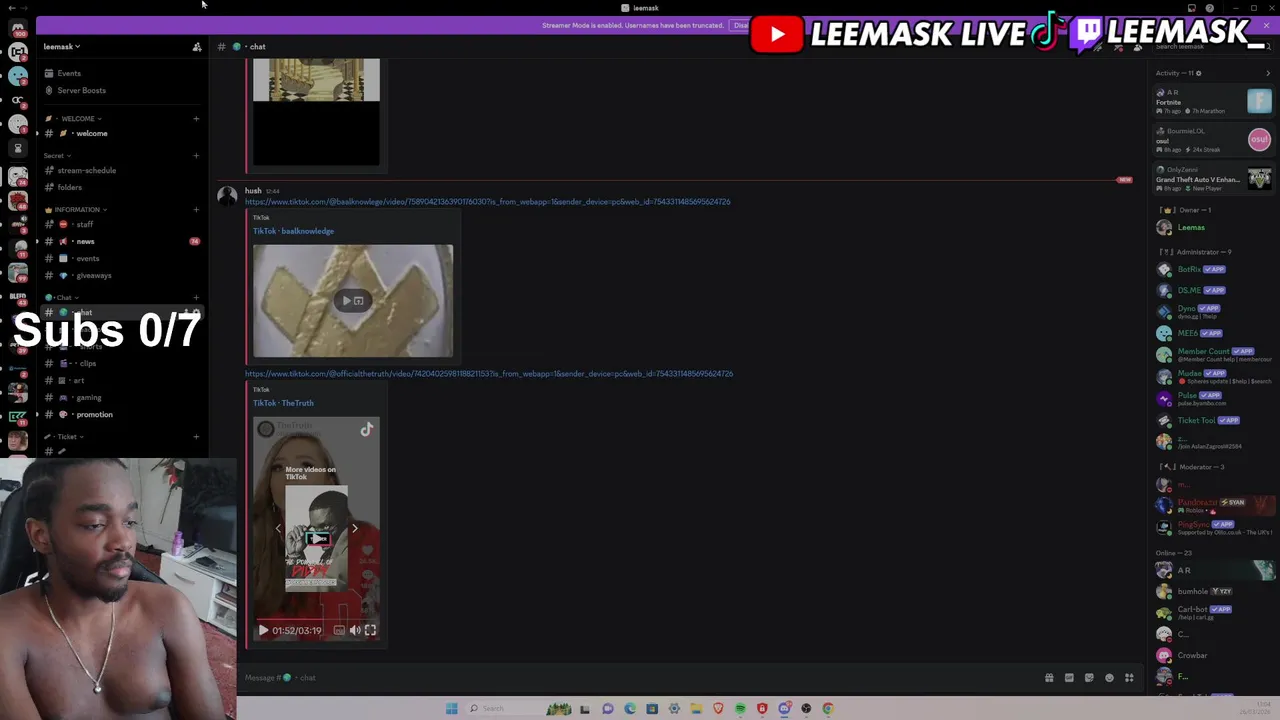The width and height of the screenshot is (1280, 720).
Task: Open the Grand Theft Auto V activity card
Action: pos(1214,179)
